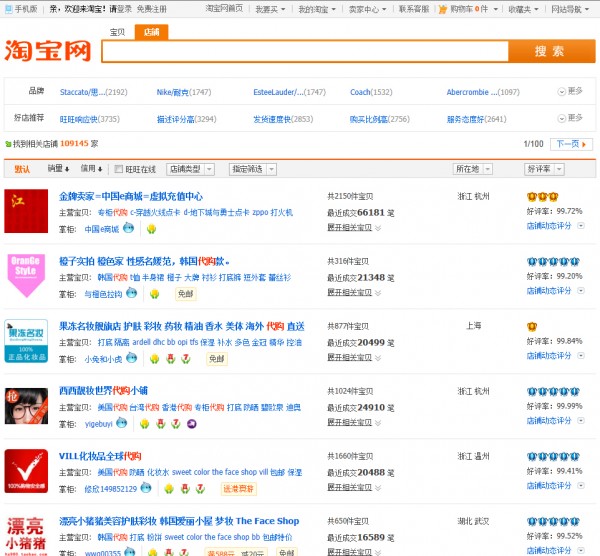Viewport: 600px width, 556px height.
Task: Click yellow guarantee badge icon in 橙子实拍 row
Action: coord(155,294)
